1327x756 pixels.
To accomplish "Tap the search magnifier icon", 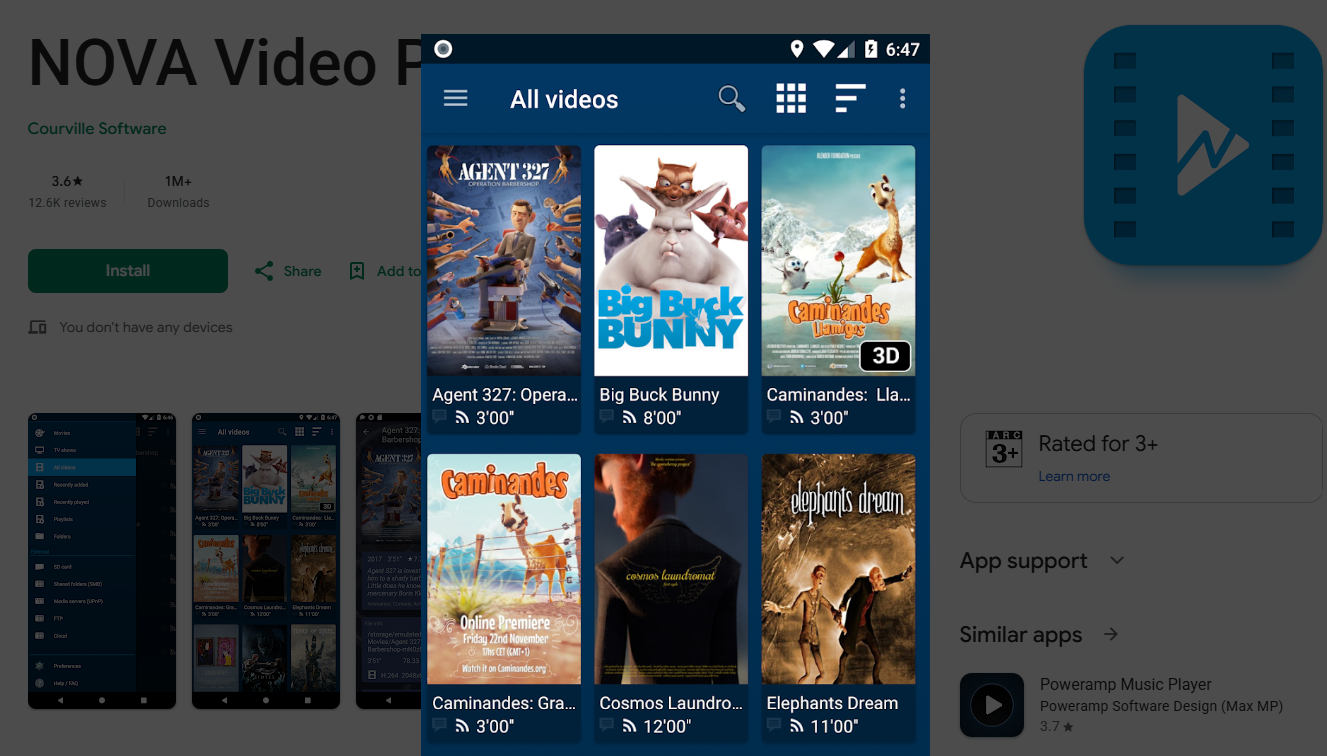I will [732, 98].
